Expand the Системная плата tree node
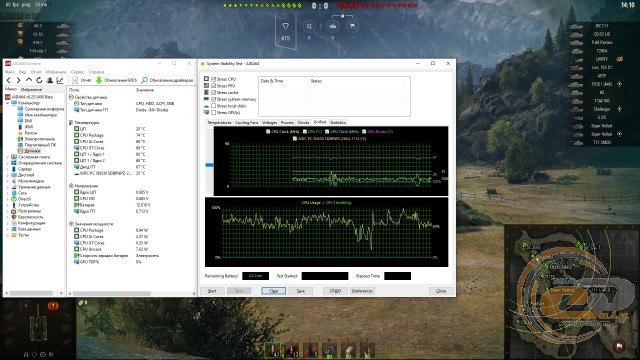The image size is (640, 360). (7, 157)
